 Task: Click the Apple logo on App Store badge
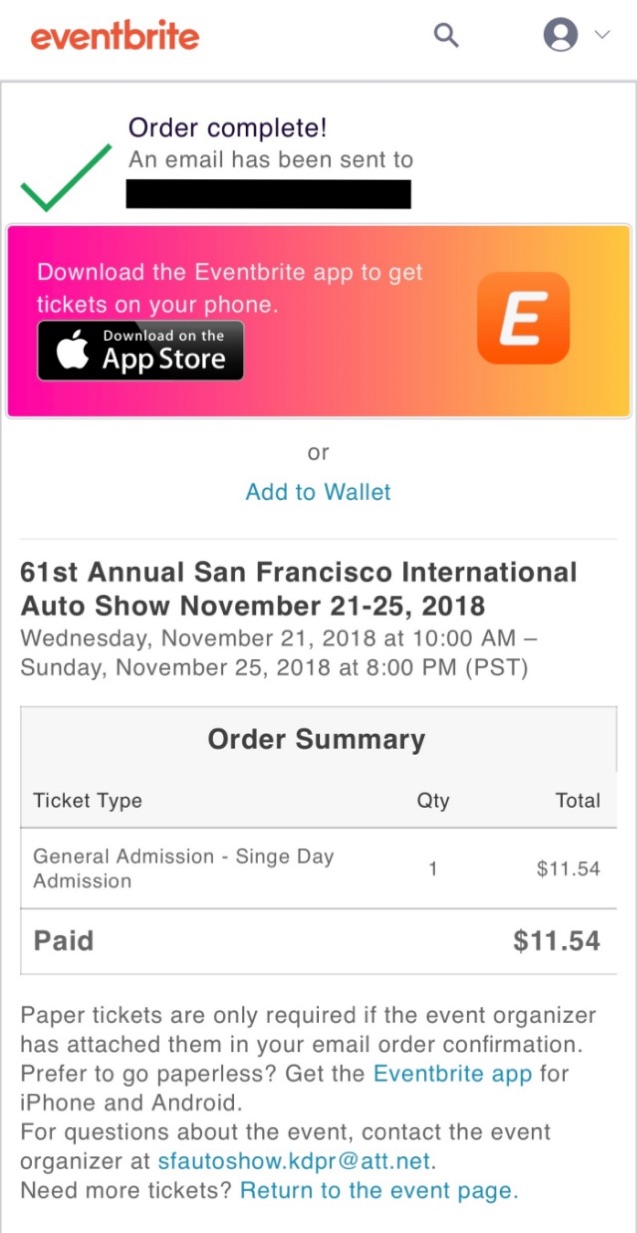pyautogui.click(x=73, y=352)
